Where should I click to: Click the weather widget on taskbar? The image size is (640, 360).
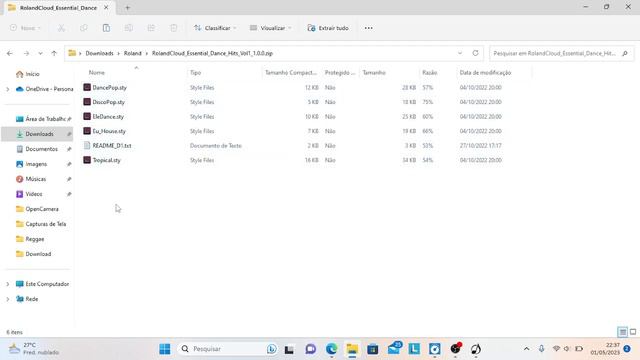pos(34,349)
